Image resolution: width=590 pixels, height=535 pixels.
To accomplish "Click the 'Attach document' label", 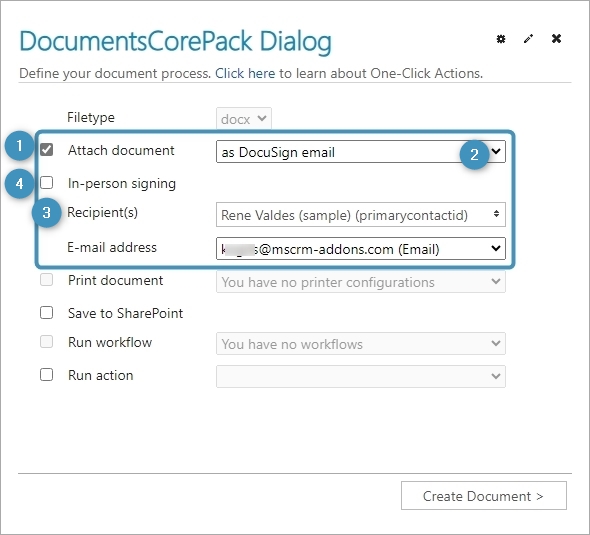I will 121,150.
